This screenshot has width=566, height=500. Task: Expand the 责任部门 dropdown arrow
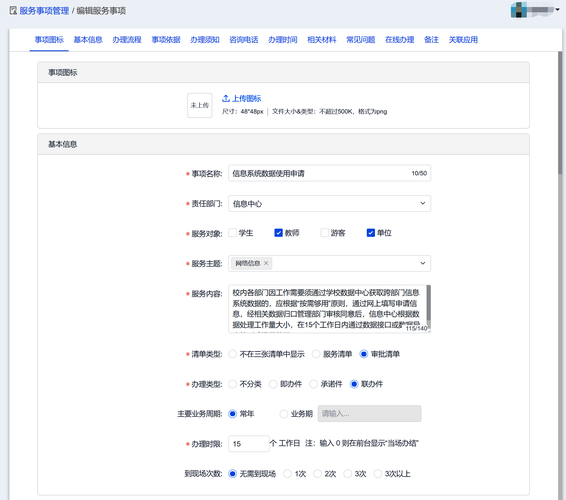tap(422, 203)
